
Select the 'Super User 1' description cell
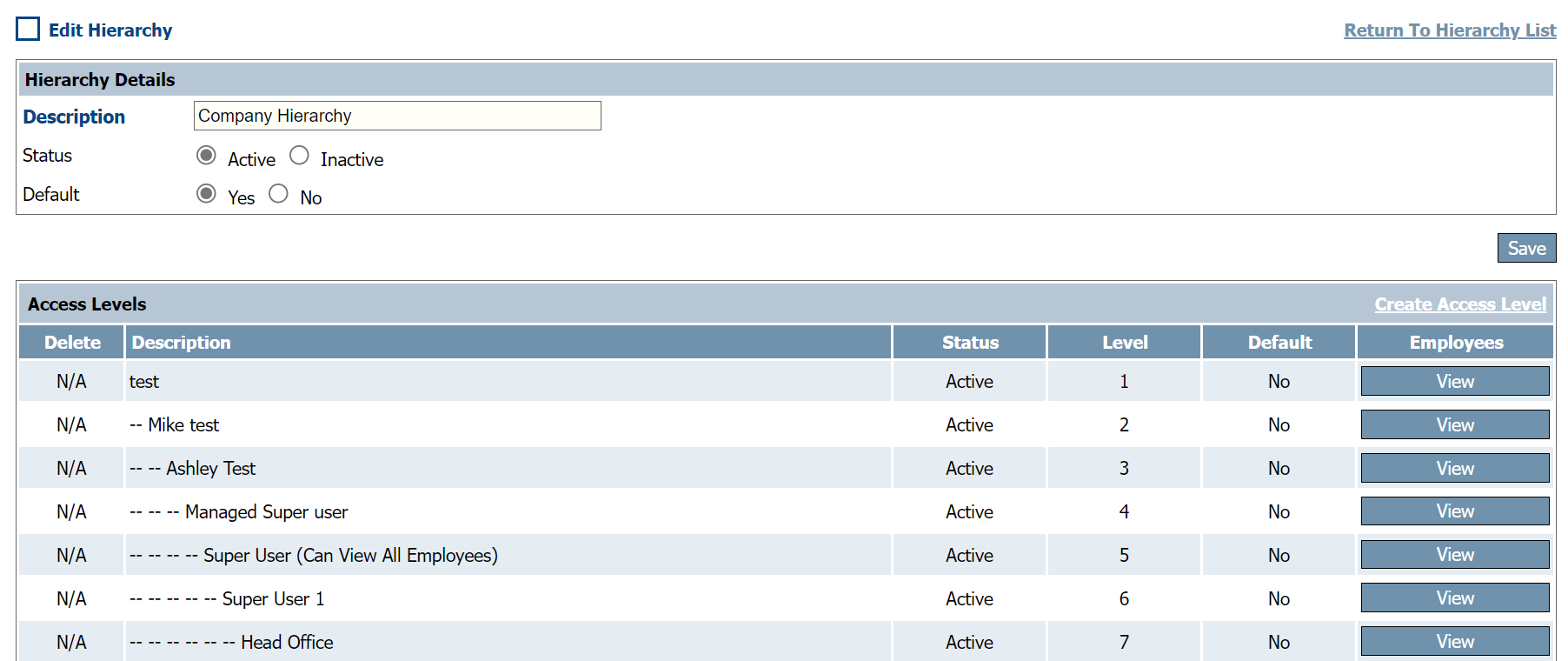[508, 598]
